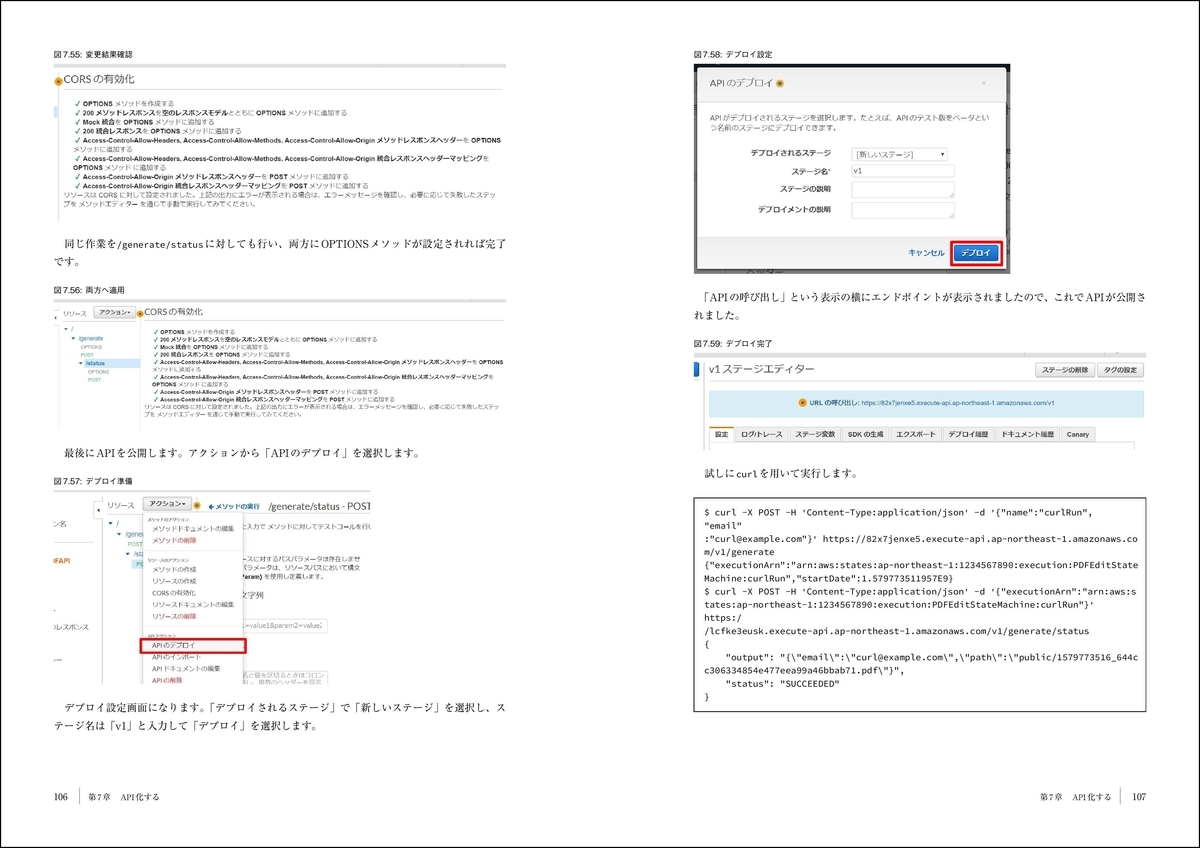Screen dimensions: 1200x848
Task: Click the デプロイメントの説明 text area
Action: pyautogui.click(x=902, y=210)
